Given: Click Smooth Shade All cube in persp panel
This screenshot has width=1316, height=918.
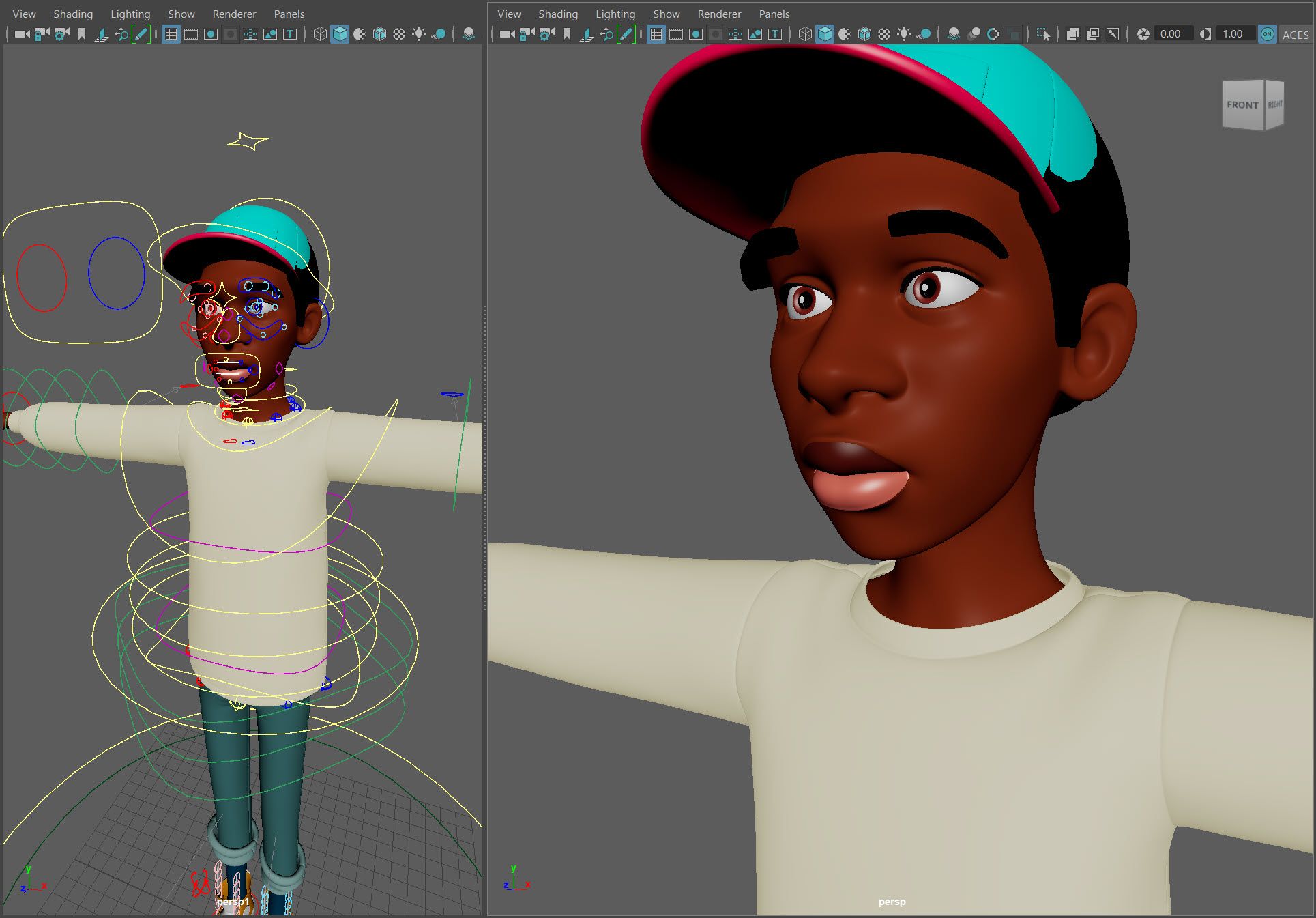Looking at the screenshot, I should [825, 34].
